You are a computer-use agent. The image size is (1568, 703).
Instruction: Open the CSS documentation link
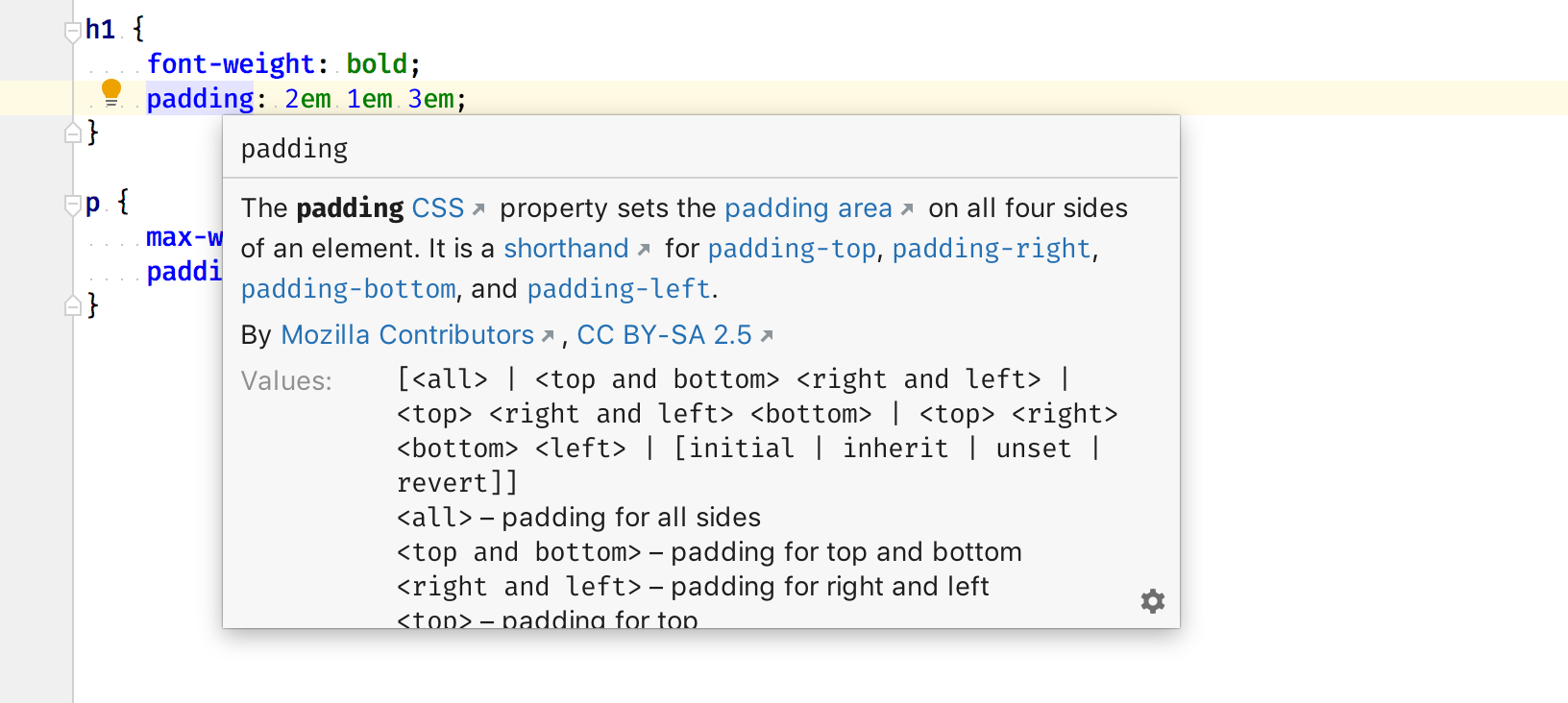click(437, 208)
